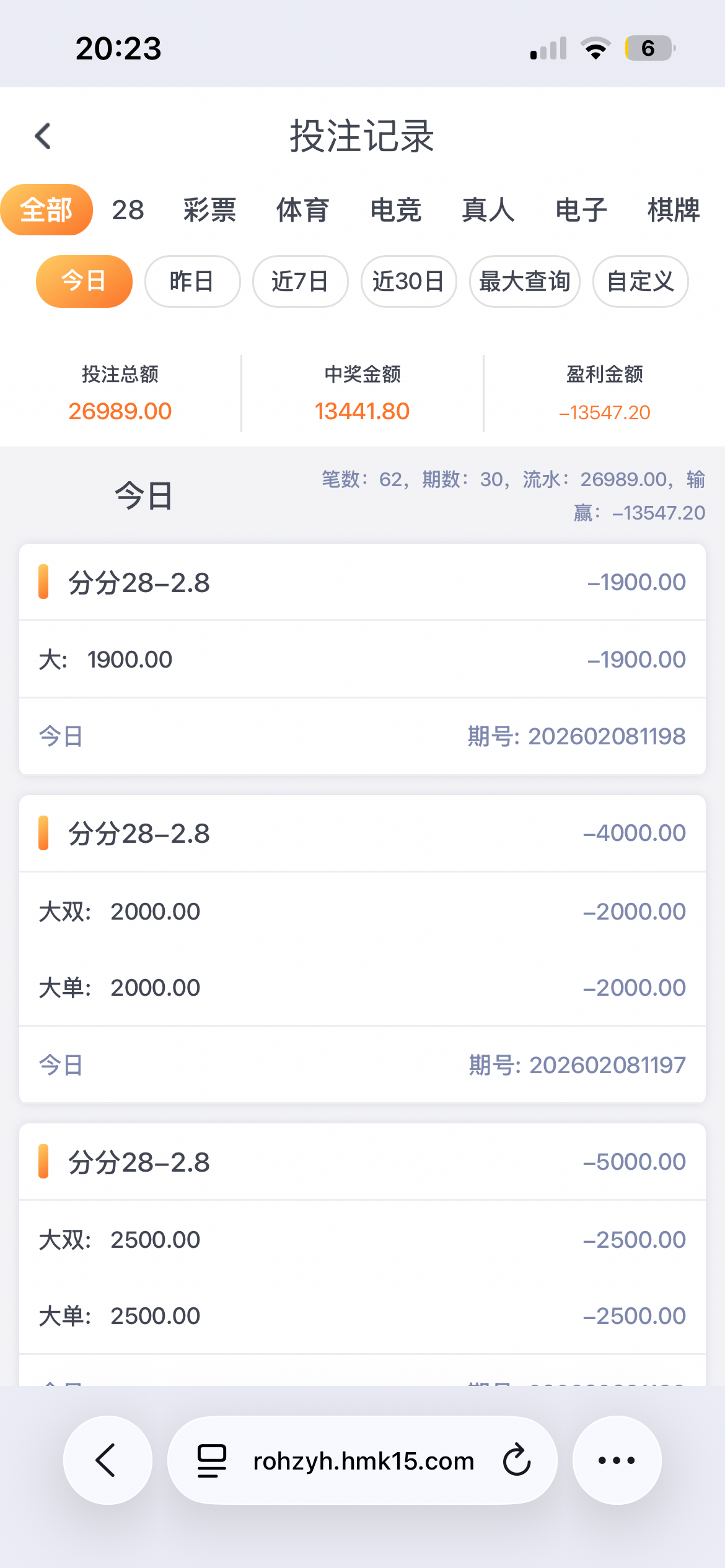Choose the 昨日 date filter
The height and width of the screenshot is (1568, 725).
(192, 282)
